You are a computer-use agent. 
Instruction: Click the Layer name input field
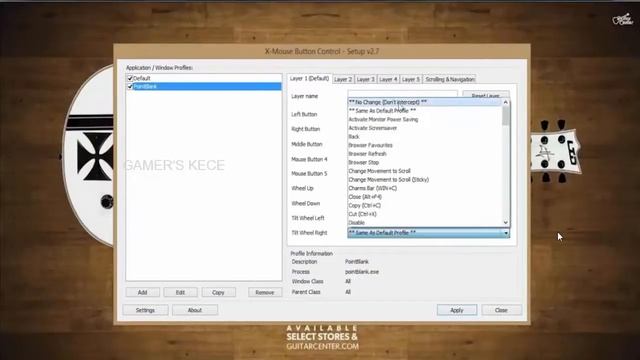tap(402, 95)
